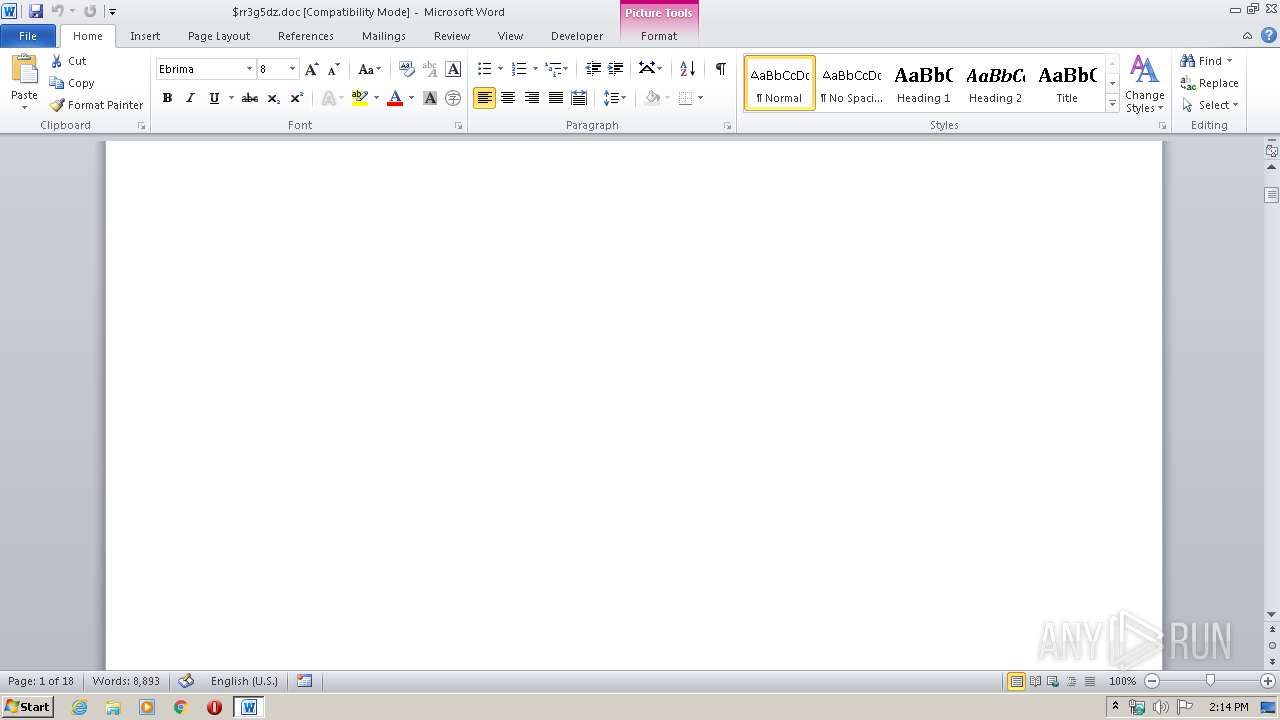Switch to Print Layout view in the status bar
Viewport: 1280px width, 720px height.
click(x=1016, y=681)
